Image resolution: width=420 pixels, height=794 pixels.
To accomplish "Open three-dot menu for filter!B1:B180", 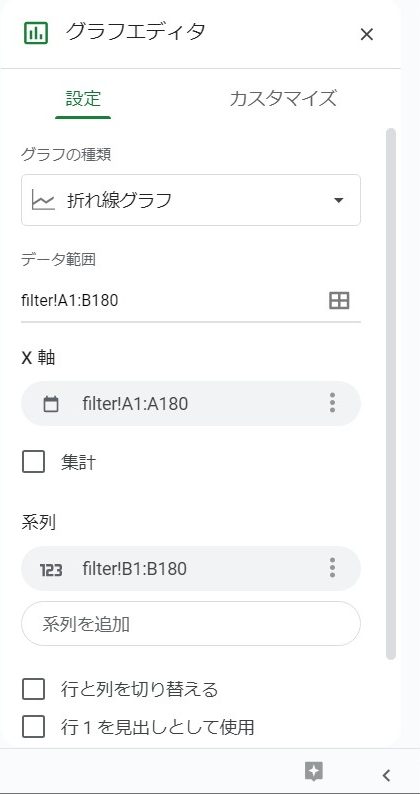I will click(x=332, y=568).
